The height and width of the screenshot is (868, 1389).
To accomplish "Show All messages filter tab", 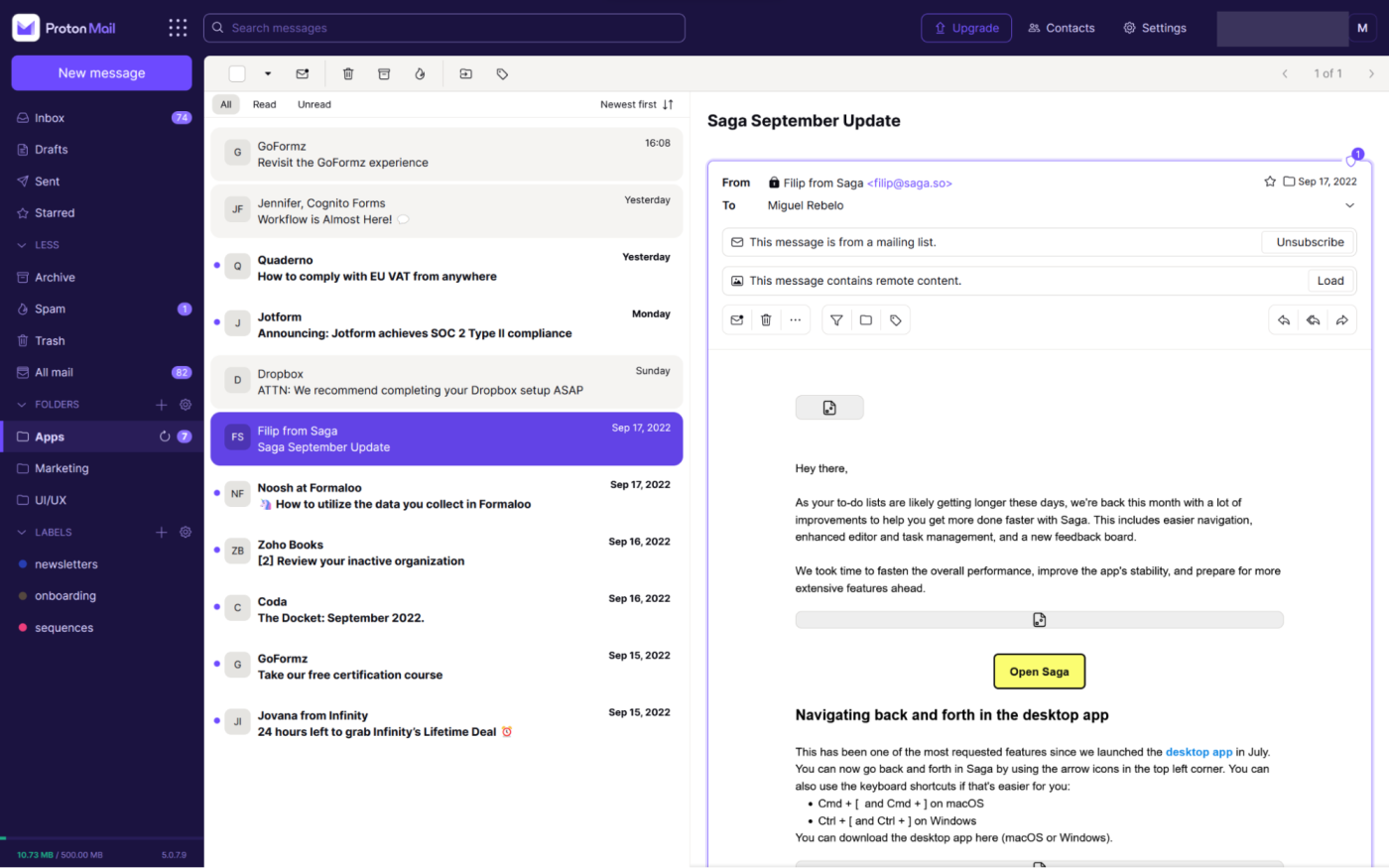I will 226,104.
